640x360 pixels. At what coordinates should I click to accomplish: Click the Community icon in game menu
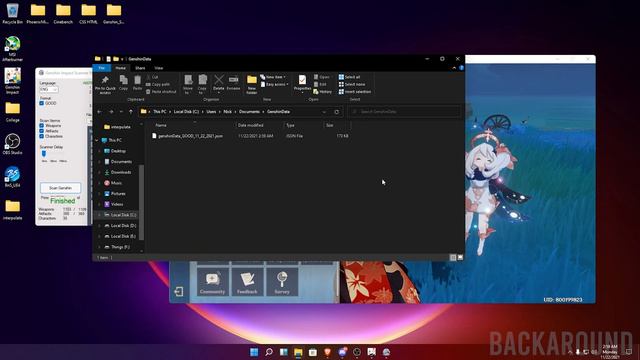tap(213, 282)
